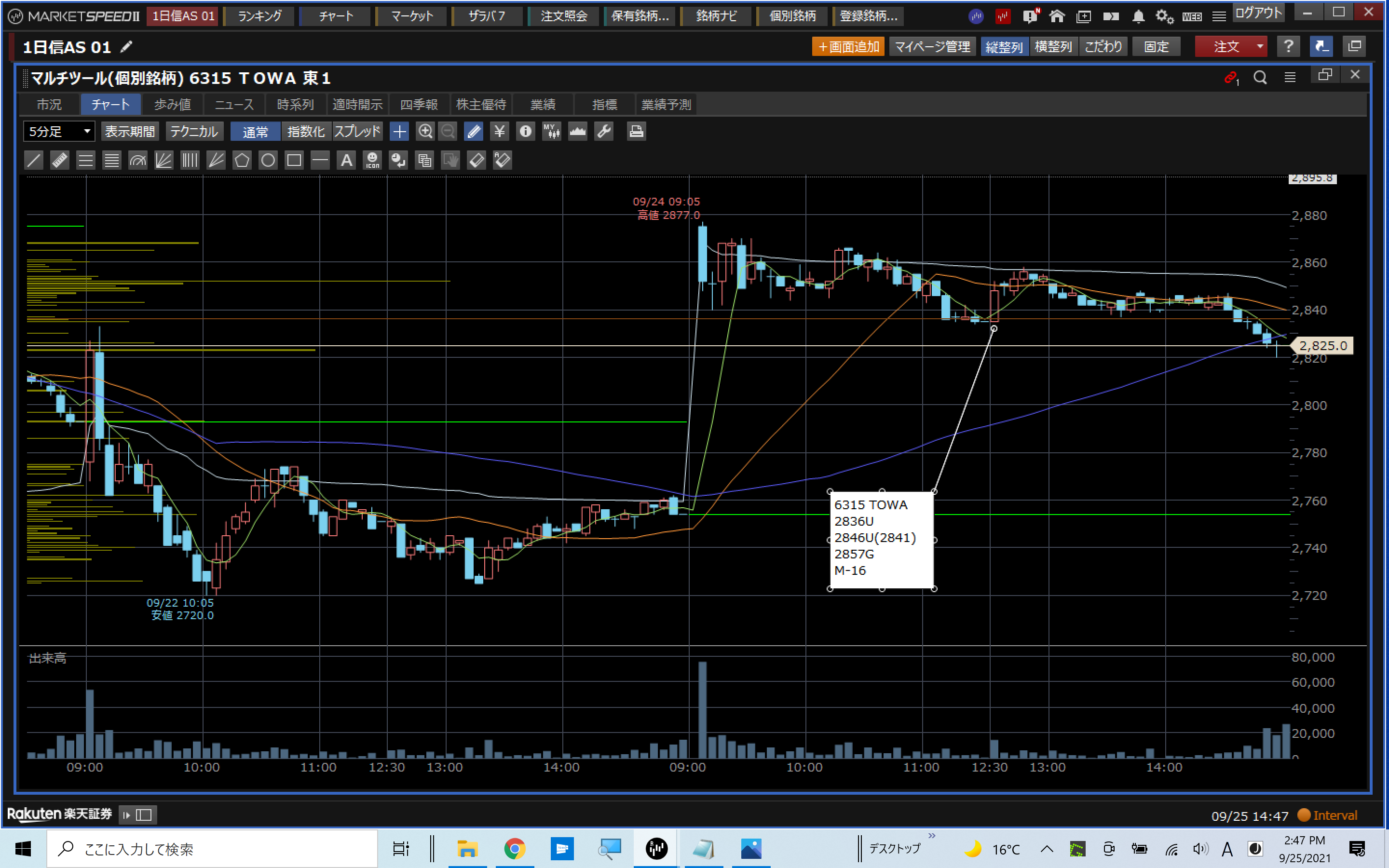Click the print chart icon
The width and height of the screenshot is (1389, 868).
(636, 132)
